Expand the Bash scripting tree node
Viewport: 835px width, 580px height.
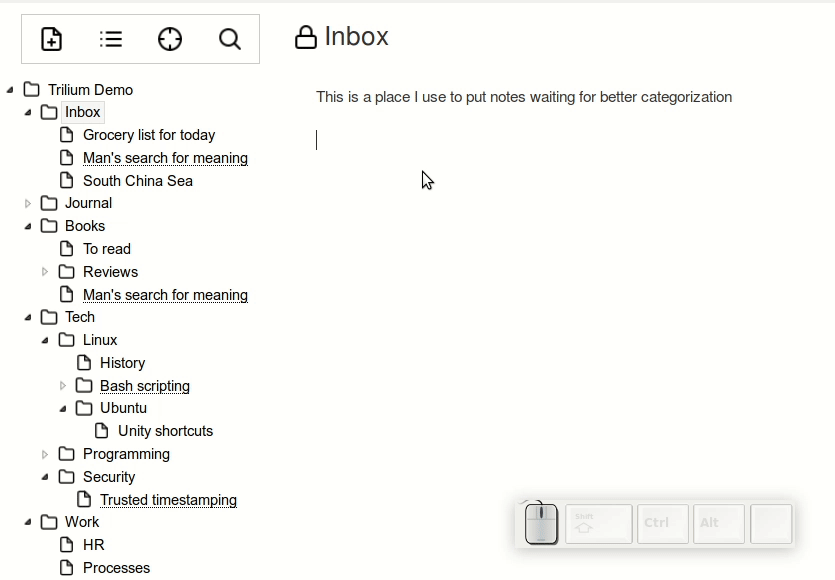pyautogui.click(x=63, y=386)
